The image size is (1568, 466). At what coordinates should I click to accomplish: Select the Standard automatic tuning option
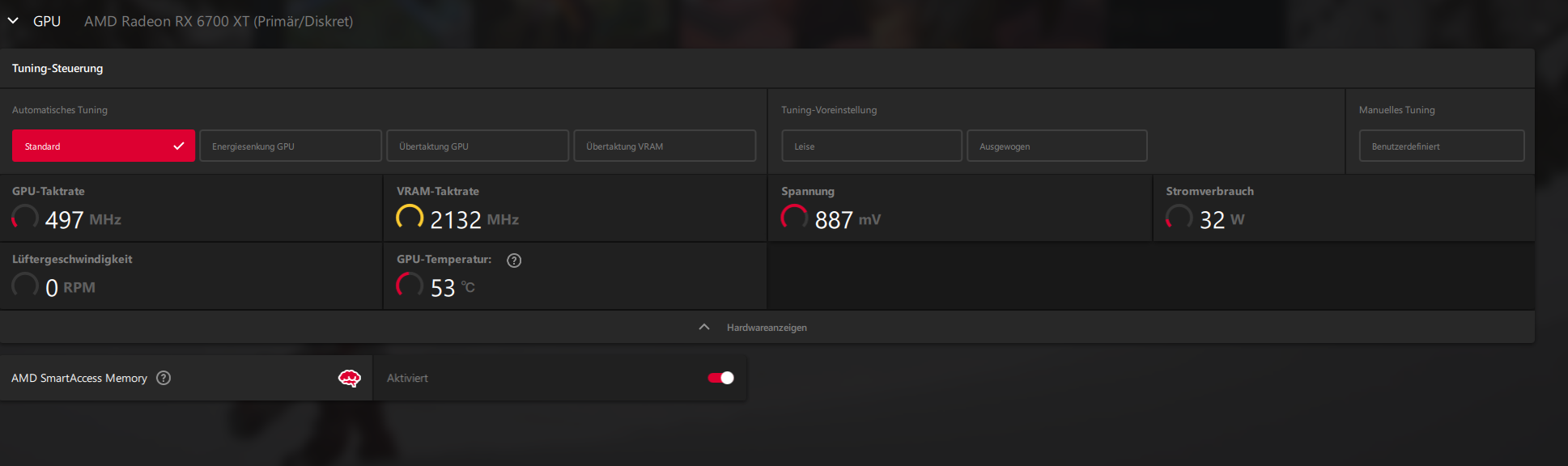click(x=104, y=146)
